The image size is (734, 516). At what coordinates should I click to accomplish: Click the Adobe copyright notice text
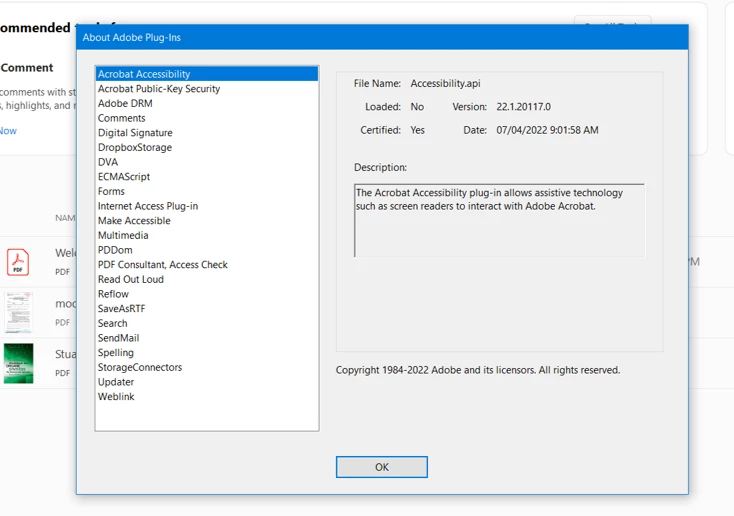[477, 370]
